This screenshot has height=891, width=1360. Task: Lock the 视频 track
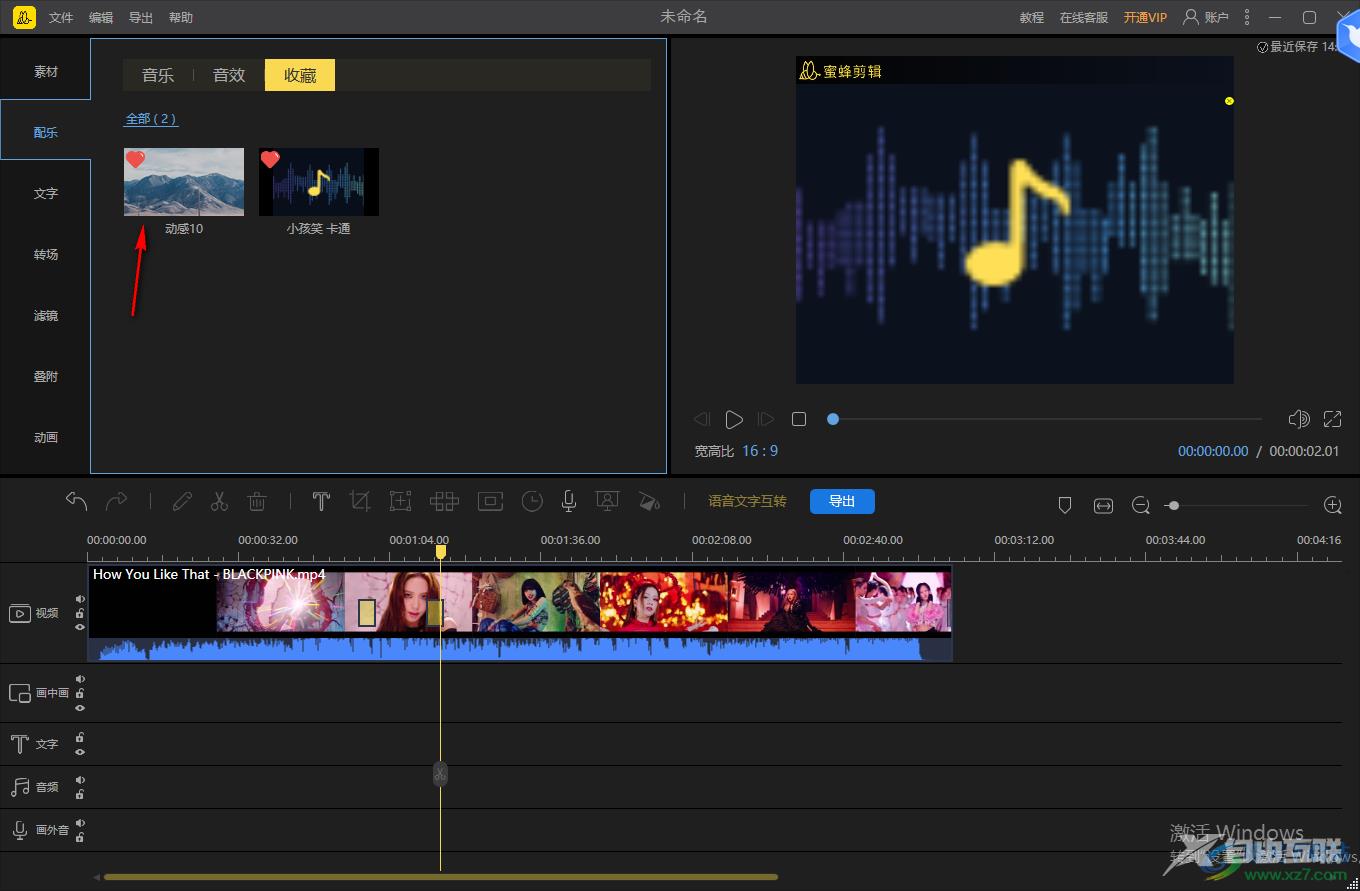pyautogui.click(x=80, y=613)
